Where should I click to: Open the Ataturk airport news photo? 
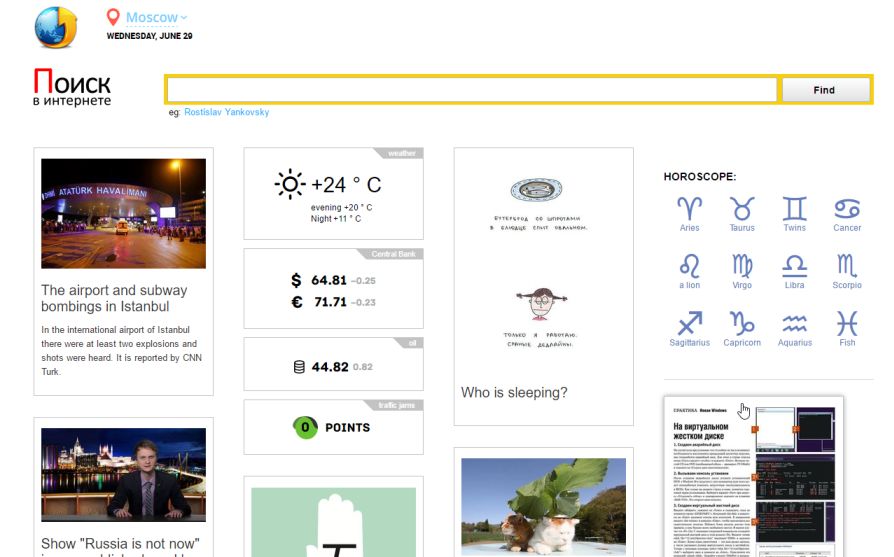pos(123,213)
